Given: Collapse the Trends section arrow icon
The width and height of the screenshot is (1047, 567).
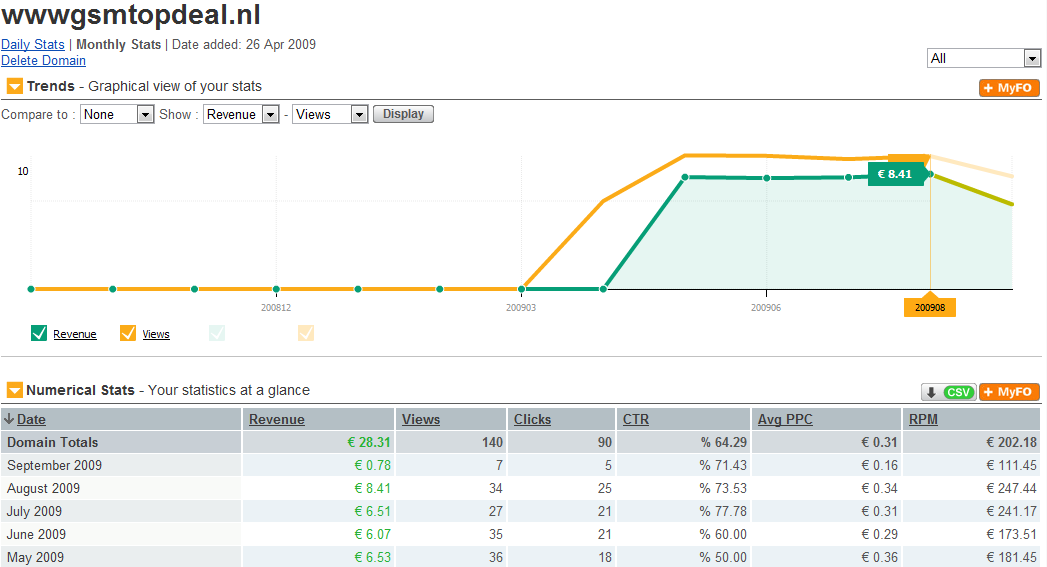Looking at the screenshot, I should [x=15, y=86].
